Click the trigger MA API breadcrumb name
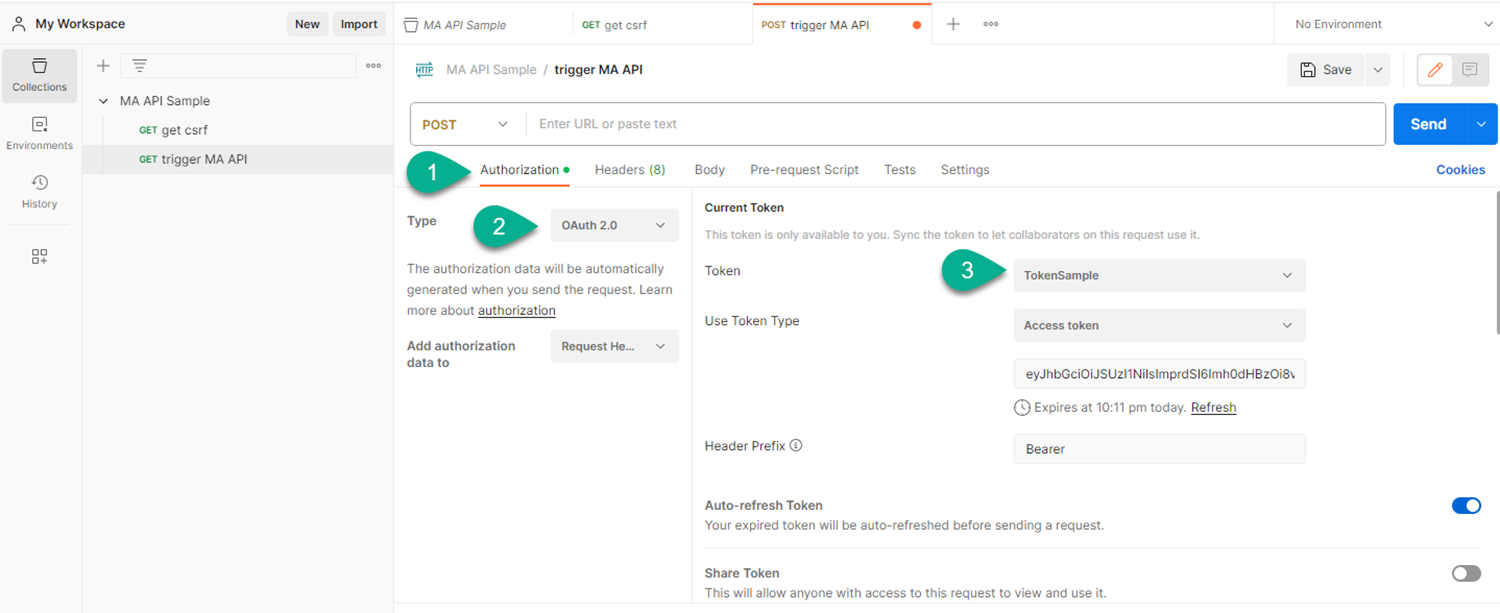The image size is (1500, 613). [x=598, y=70]
